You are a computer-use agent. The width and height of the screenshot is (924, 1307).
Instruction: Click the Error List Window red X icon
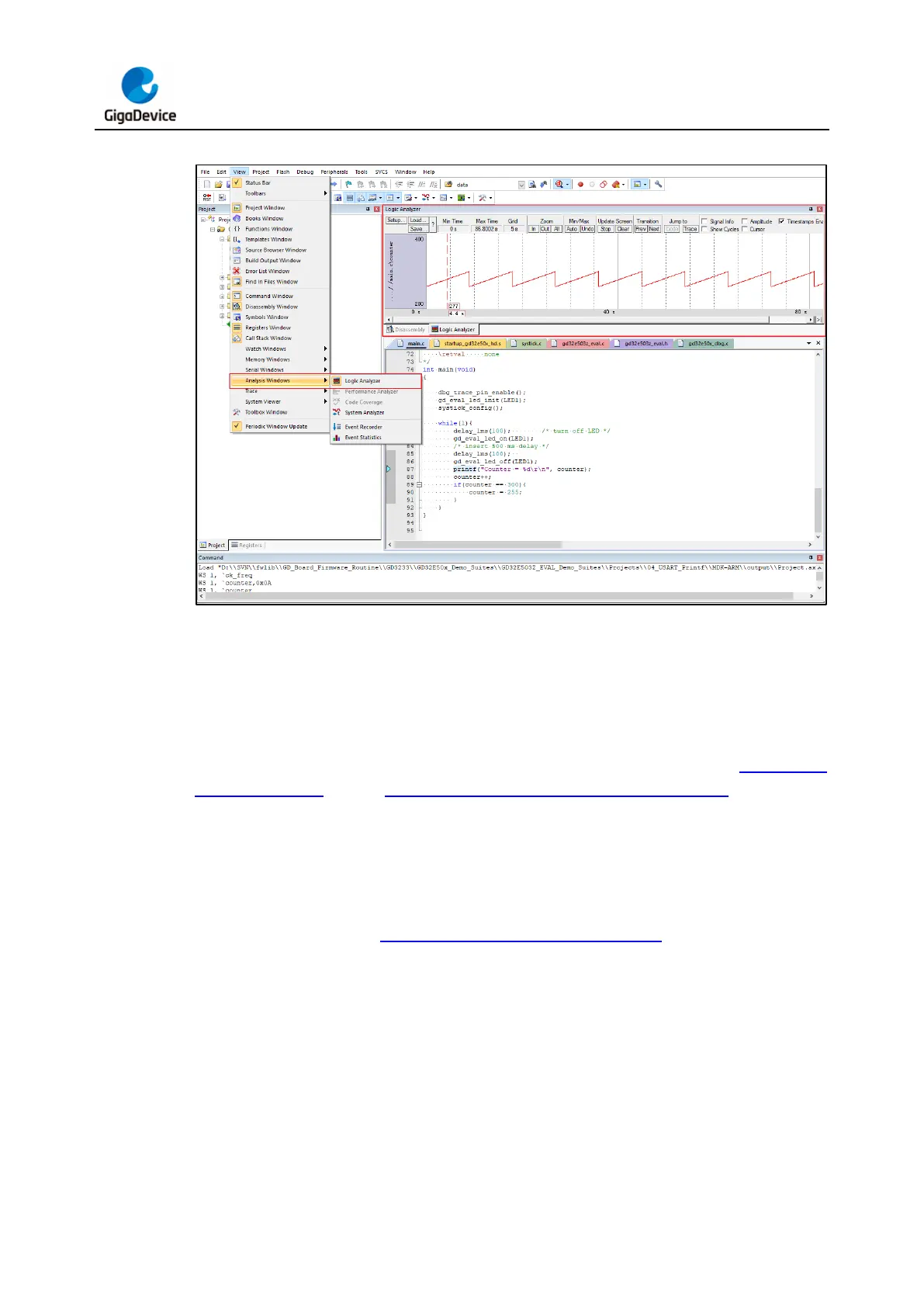point(237,271)
